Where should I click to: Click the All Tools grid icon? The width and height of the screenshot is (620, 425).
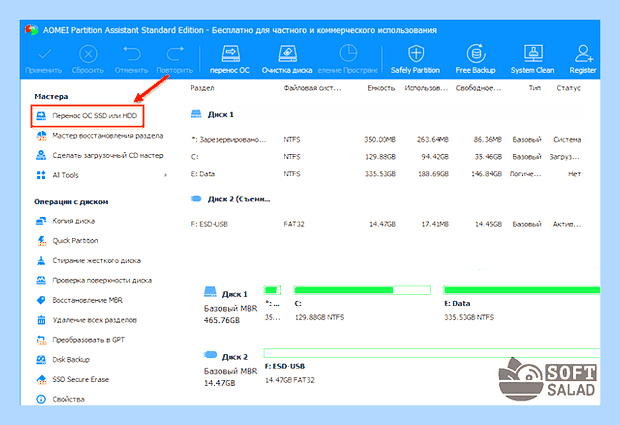click(x=41, y=175)
